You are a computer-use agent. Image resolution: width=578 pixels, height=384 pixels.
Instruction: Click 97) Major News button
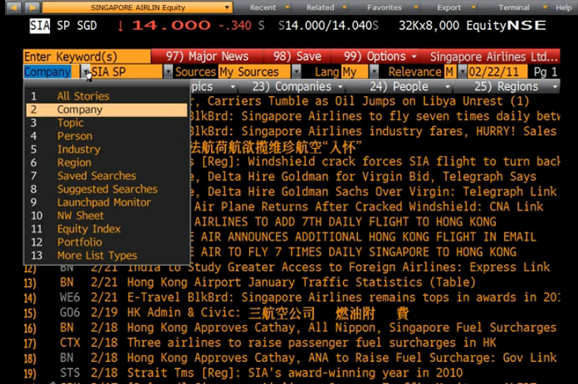coord(207,56)
